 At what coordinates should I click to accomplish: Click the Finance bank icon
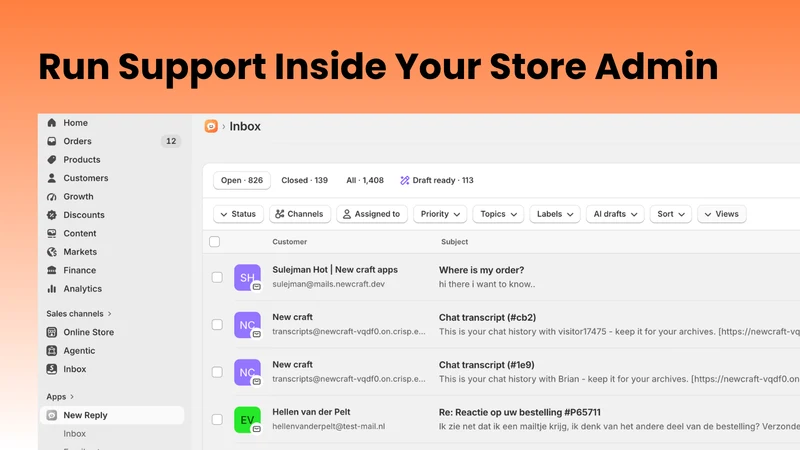[x=52, y=270]
